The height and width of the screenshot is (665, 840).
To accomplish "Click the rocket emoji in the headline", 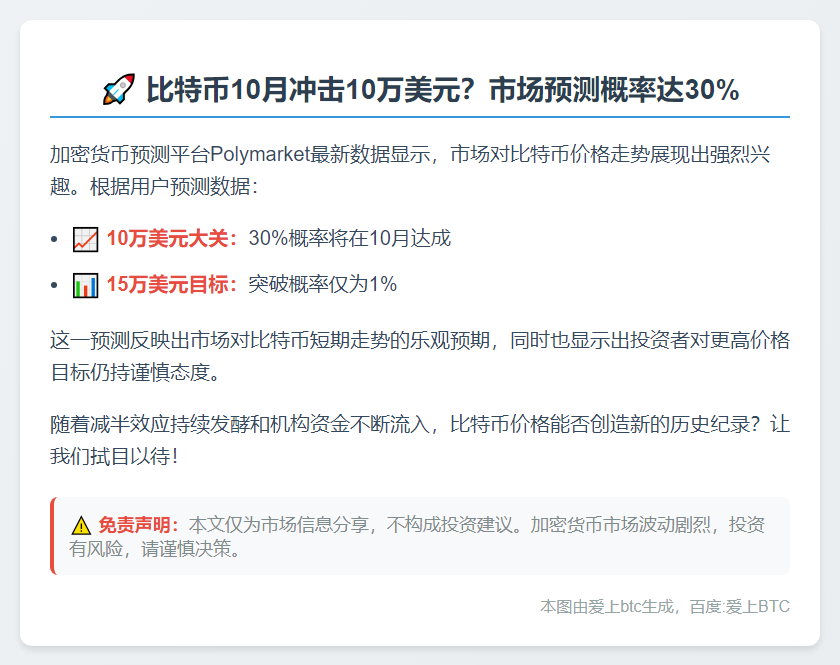I will 118,91.
